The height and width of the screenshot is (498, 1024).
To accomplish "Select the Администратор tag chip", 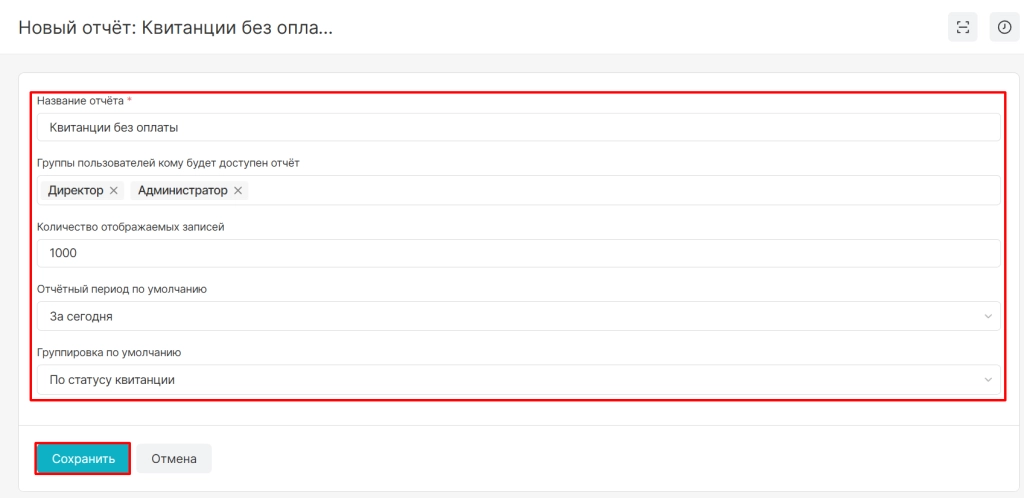I will [x=189, y=191].
